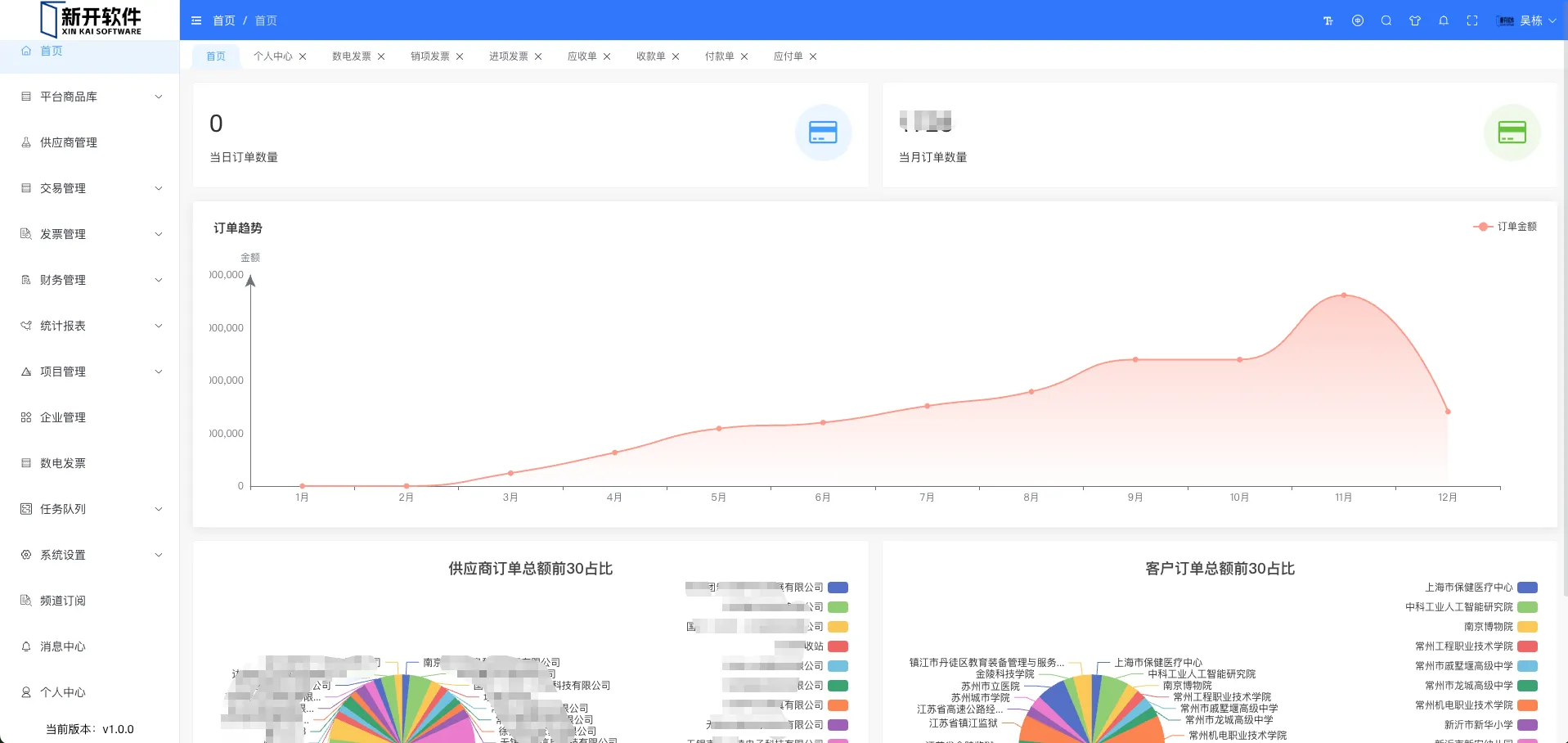The width and height of the screenshot is (1568, 743).
Task: Toggle fullscreen mode icon
Action: click(x=1472, y=20)
